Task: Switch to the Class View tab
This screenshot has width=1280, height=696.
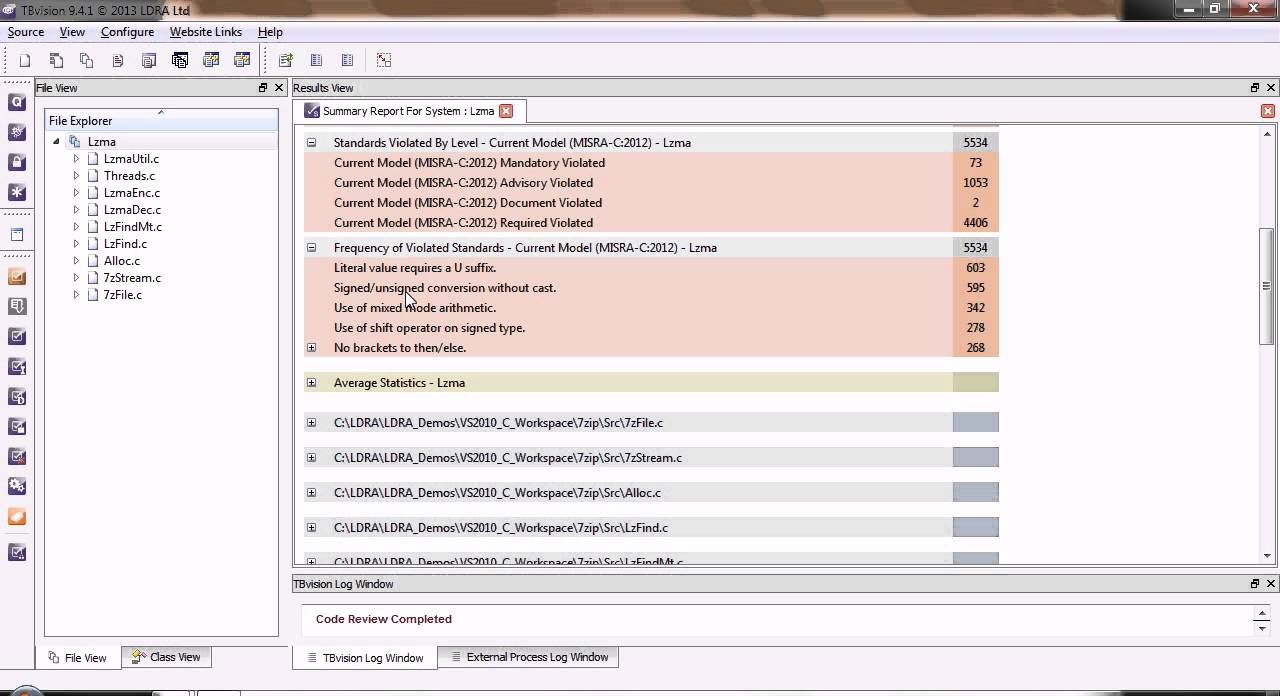Action: tap(166, 657)
